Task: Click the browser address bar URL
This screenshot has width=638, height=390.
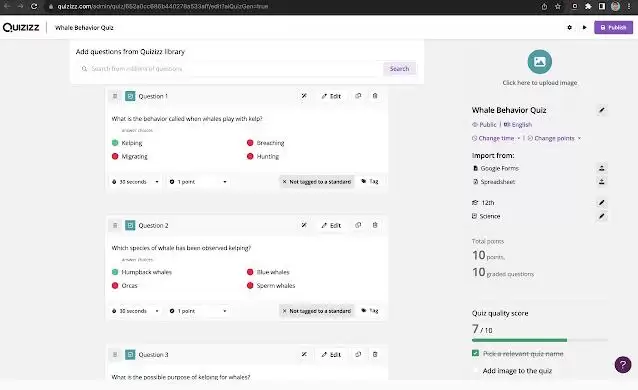Action: tap(163, 6)
